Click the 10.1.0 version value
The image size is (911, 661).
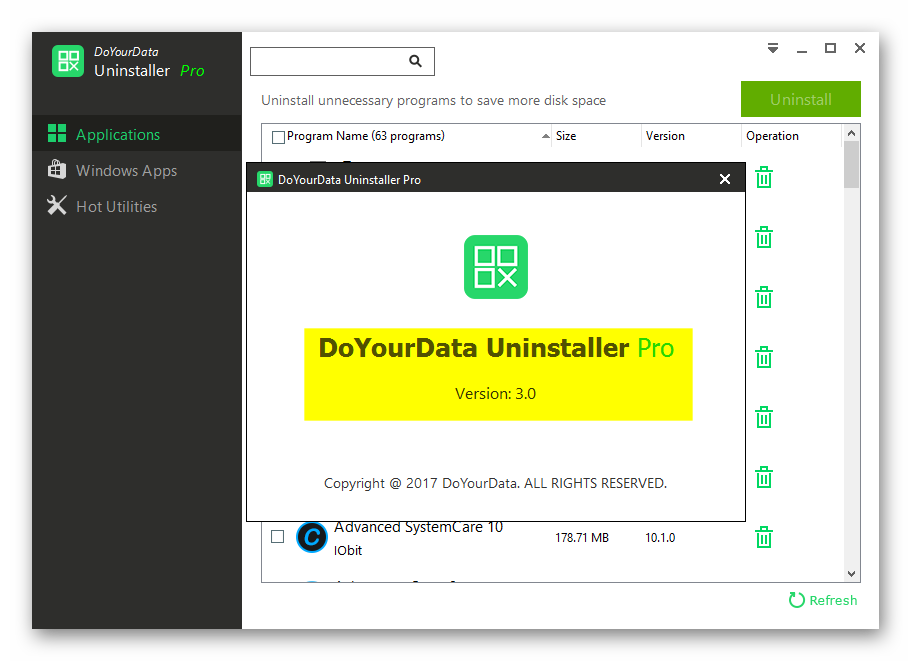tap(660, 538)
